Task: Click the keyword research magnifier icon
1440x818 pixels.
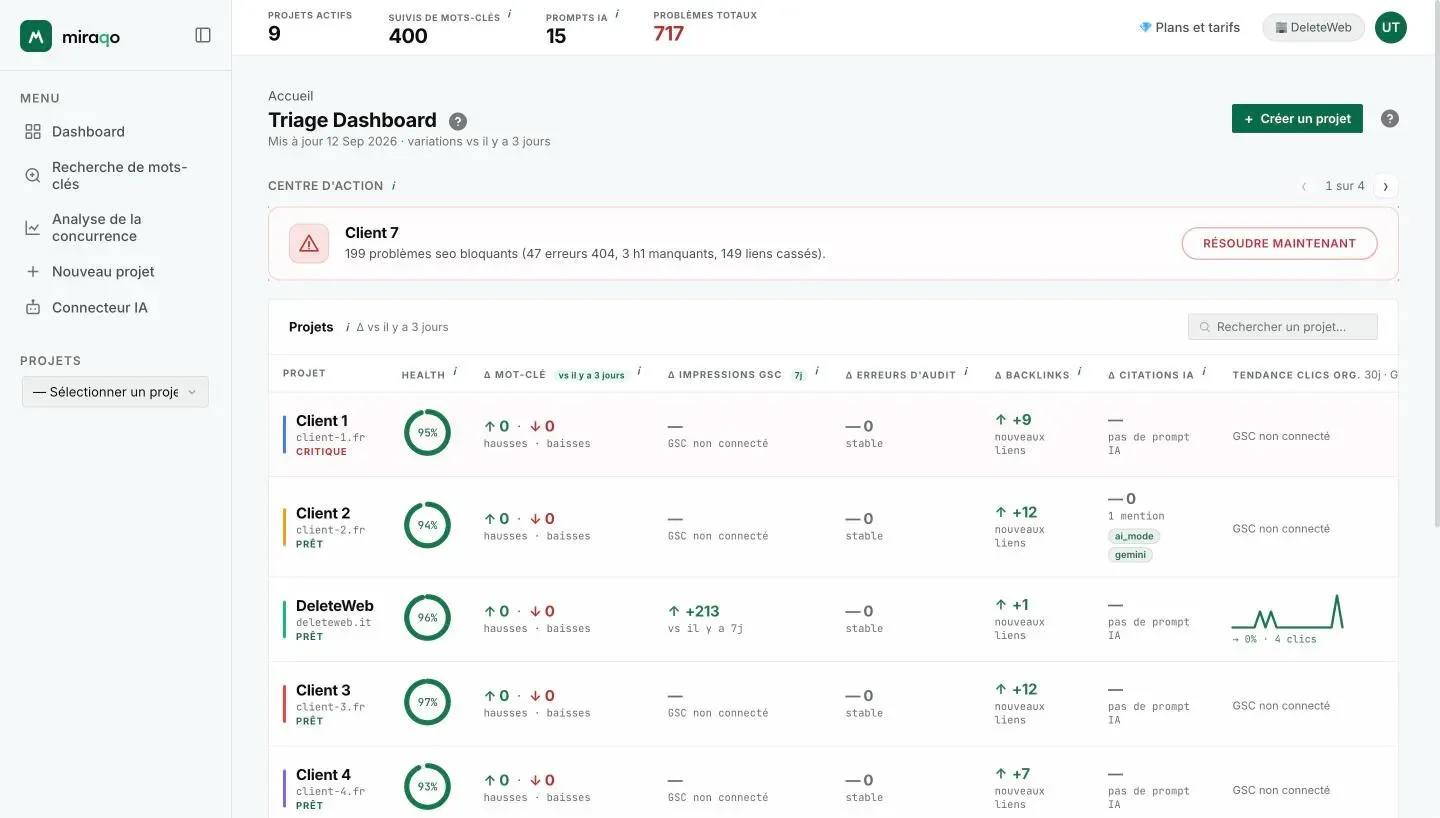Action: tap(33, 175)
